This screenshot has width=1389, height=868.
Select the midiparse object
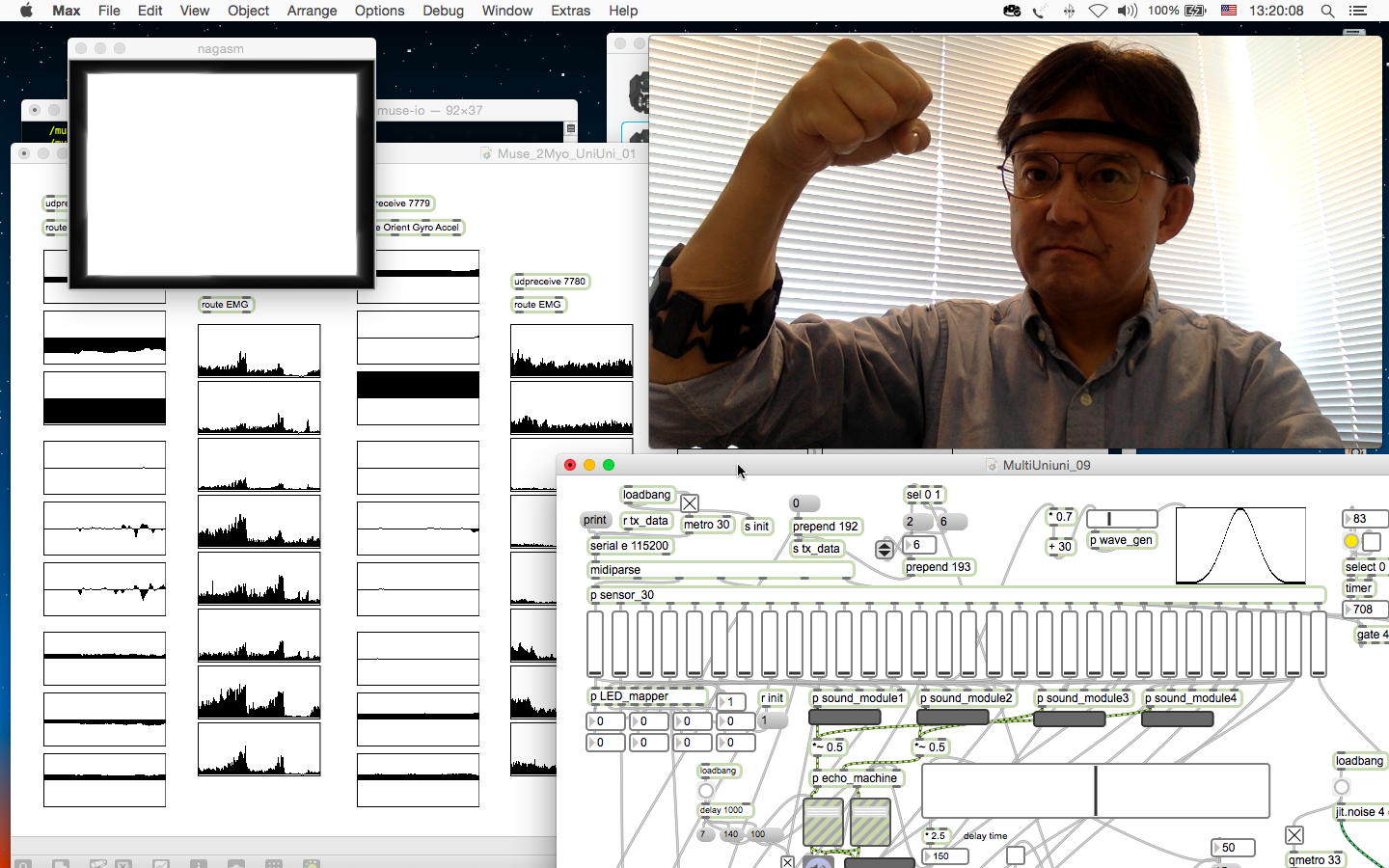coord(721,570)
